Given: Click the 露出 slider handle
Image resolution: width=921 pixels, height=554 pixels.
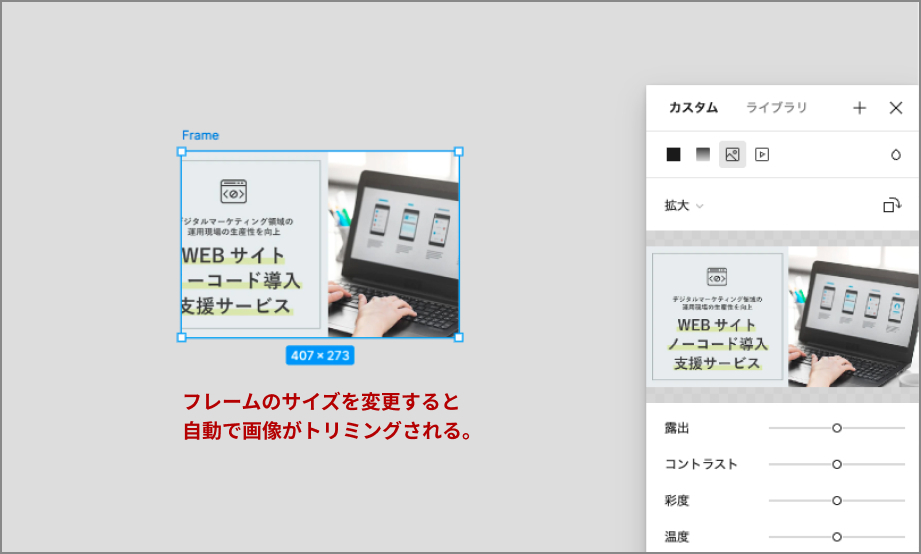Looking at the screenshot, I should click(x=837, y=428).
